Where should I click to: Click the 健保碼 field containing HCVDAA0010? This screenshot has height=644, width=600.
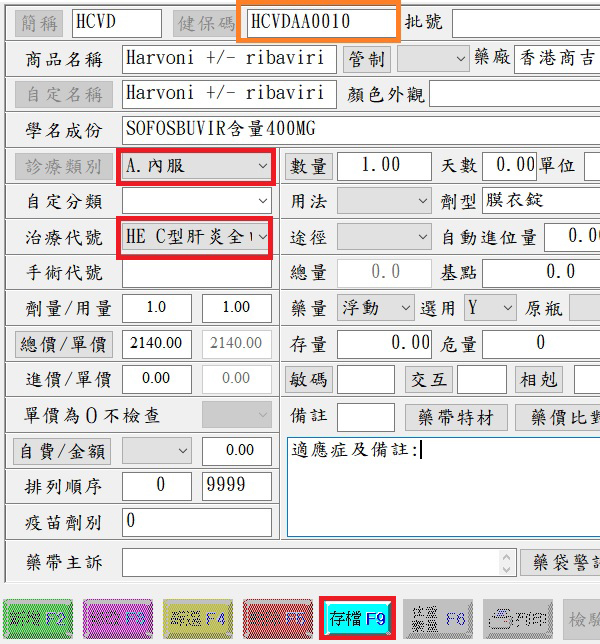(x=320, y=21)
